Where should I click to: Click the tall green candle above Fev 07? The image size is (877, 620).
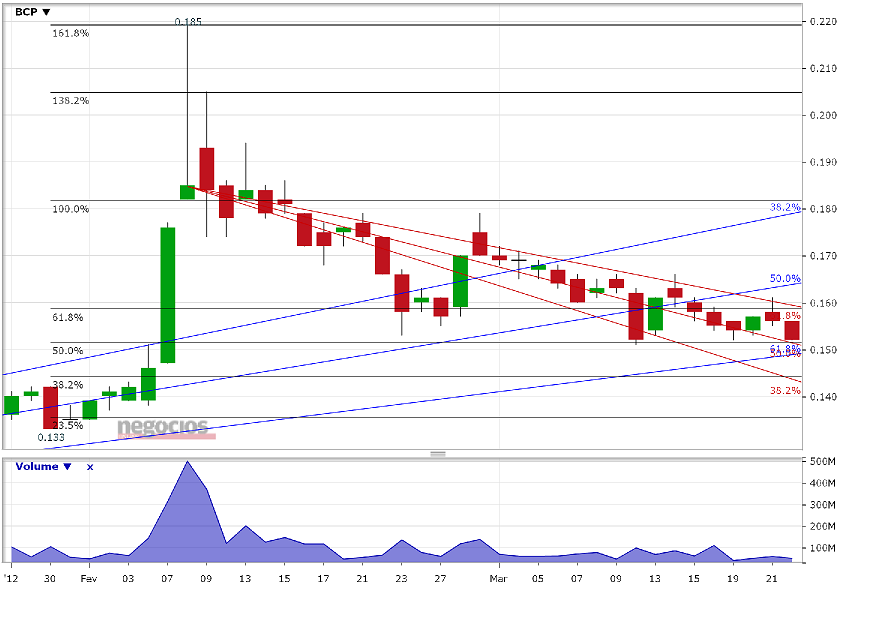click(168, 295)
